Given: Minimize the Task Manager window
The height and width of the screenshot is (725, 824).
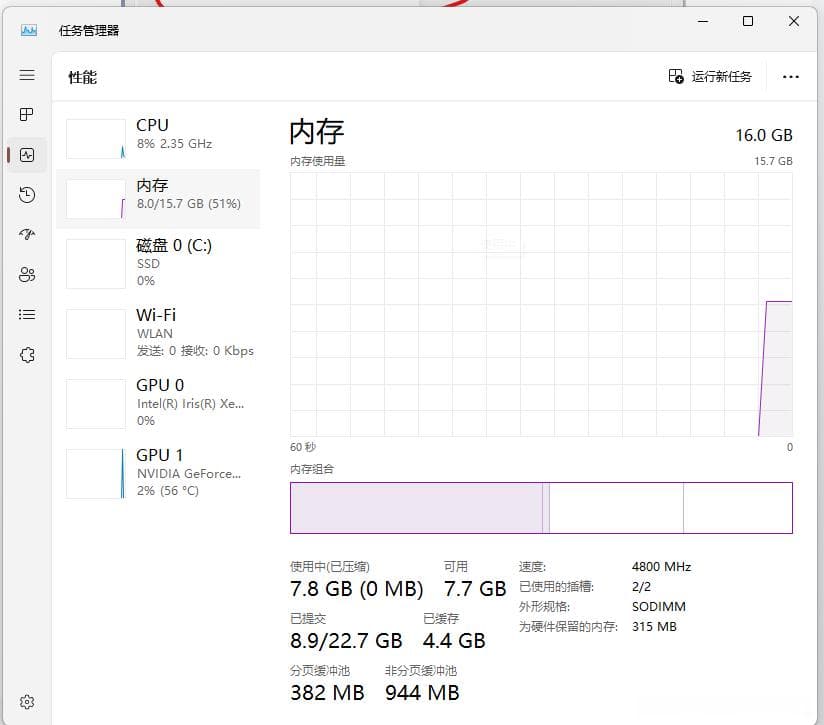Looking at the screenshot, I should [703, 21].
